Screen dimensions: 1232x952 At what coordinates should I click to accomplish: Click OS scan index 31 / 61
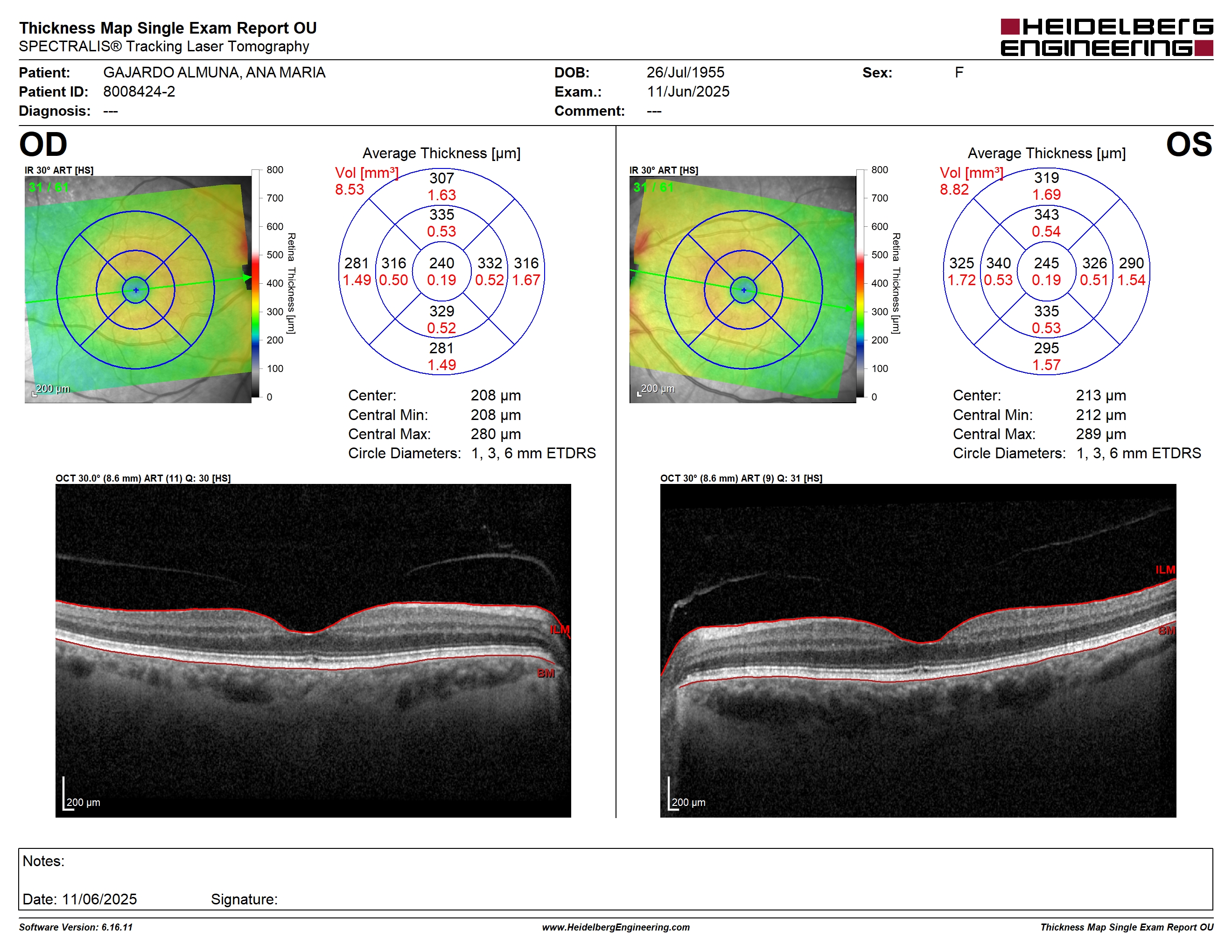(653, 187)
